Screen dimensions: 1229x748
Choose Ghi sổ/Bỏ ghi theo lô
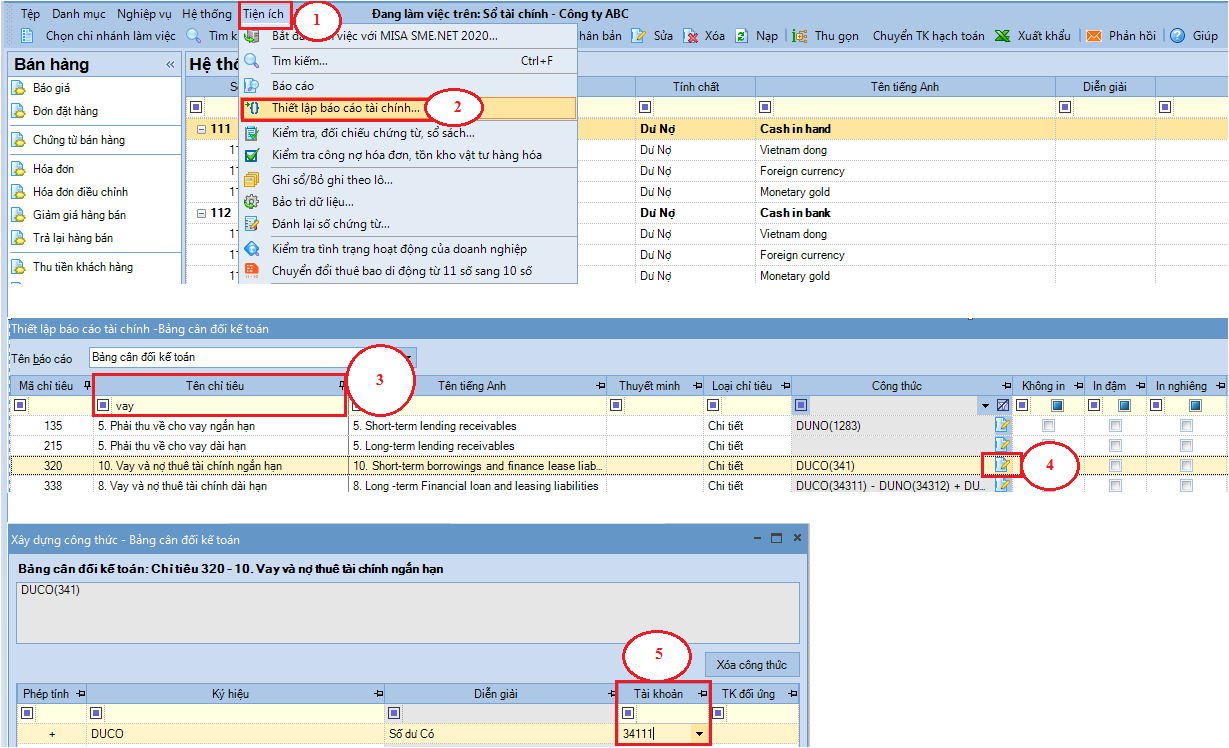[x=409, y=180]
